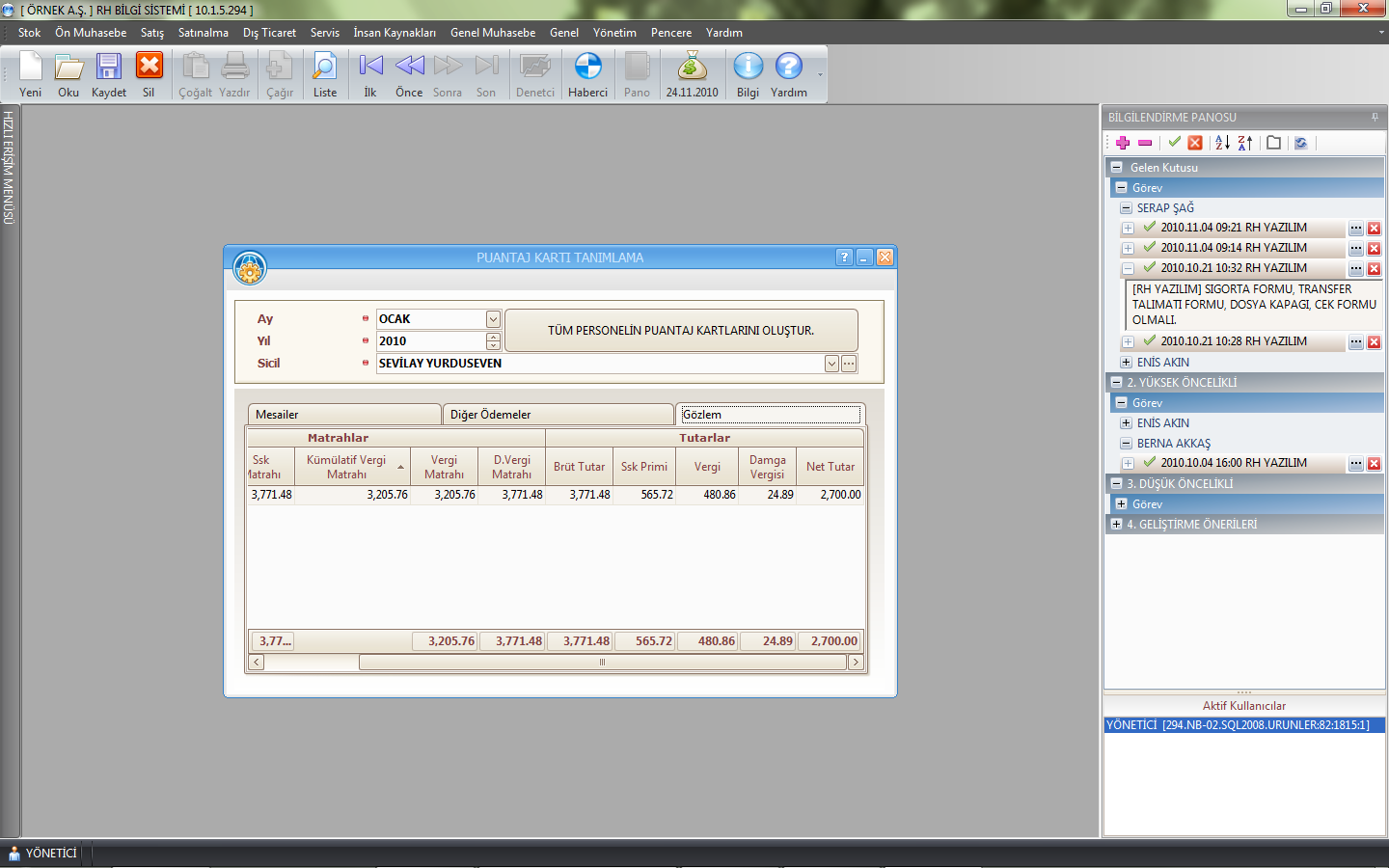Go to previous record with Önce
The height and width of the screenshot is (868, 1389).
pos(409,68)
